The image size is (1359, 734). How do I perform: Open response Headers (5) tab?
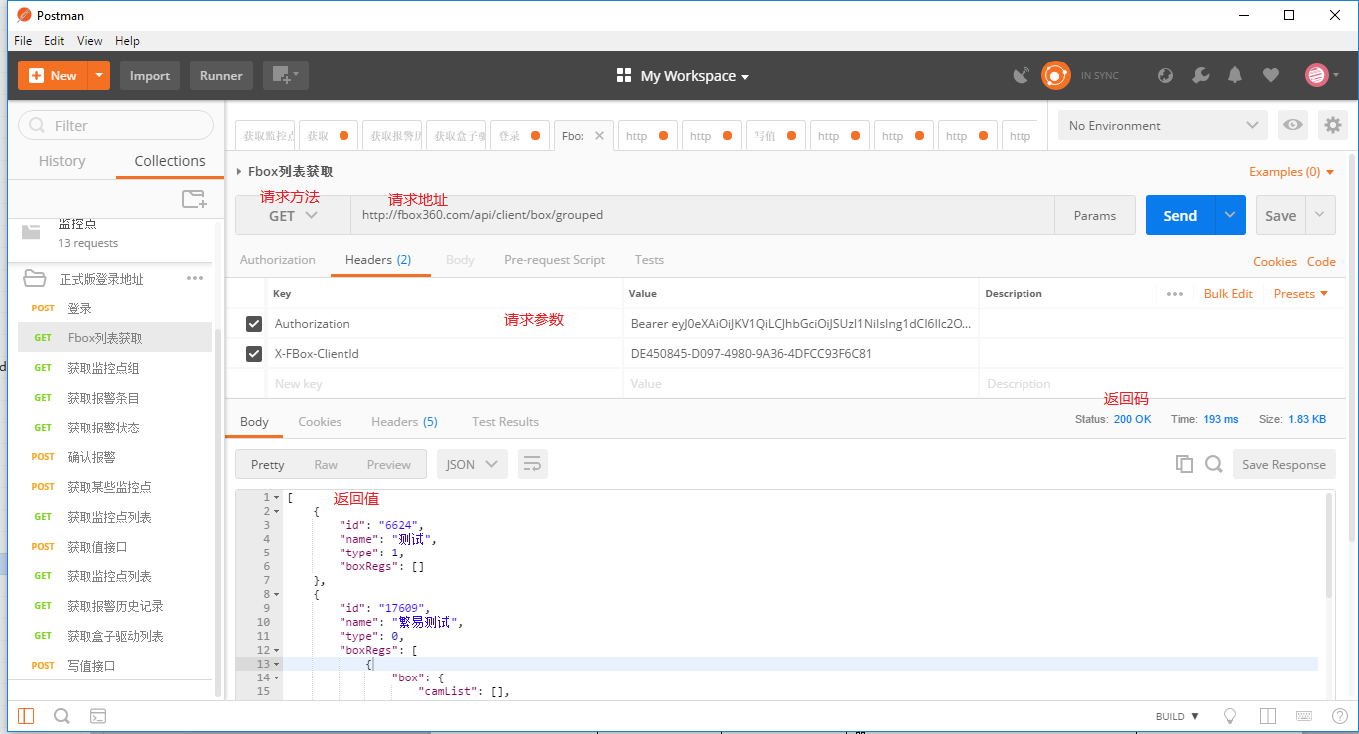[404, 422]
